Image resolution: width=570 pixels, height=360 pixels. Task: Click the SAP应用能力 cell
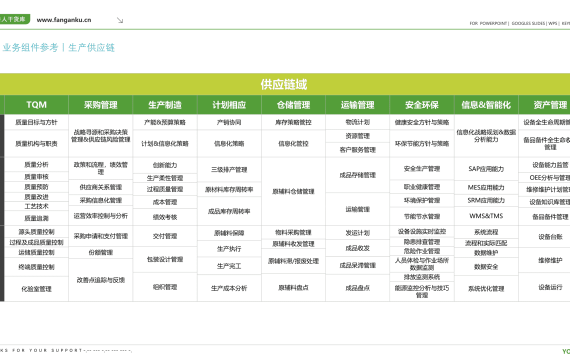(x=486, y=169)
